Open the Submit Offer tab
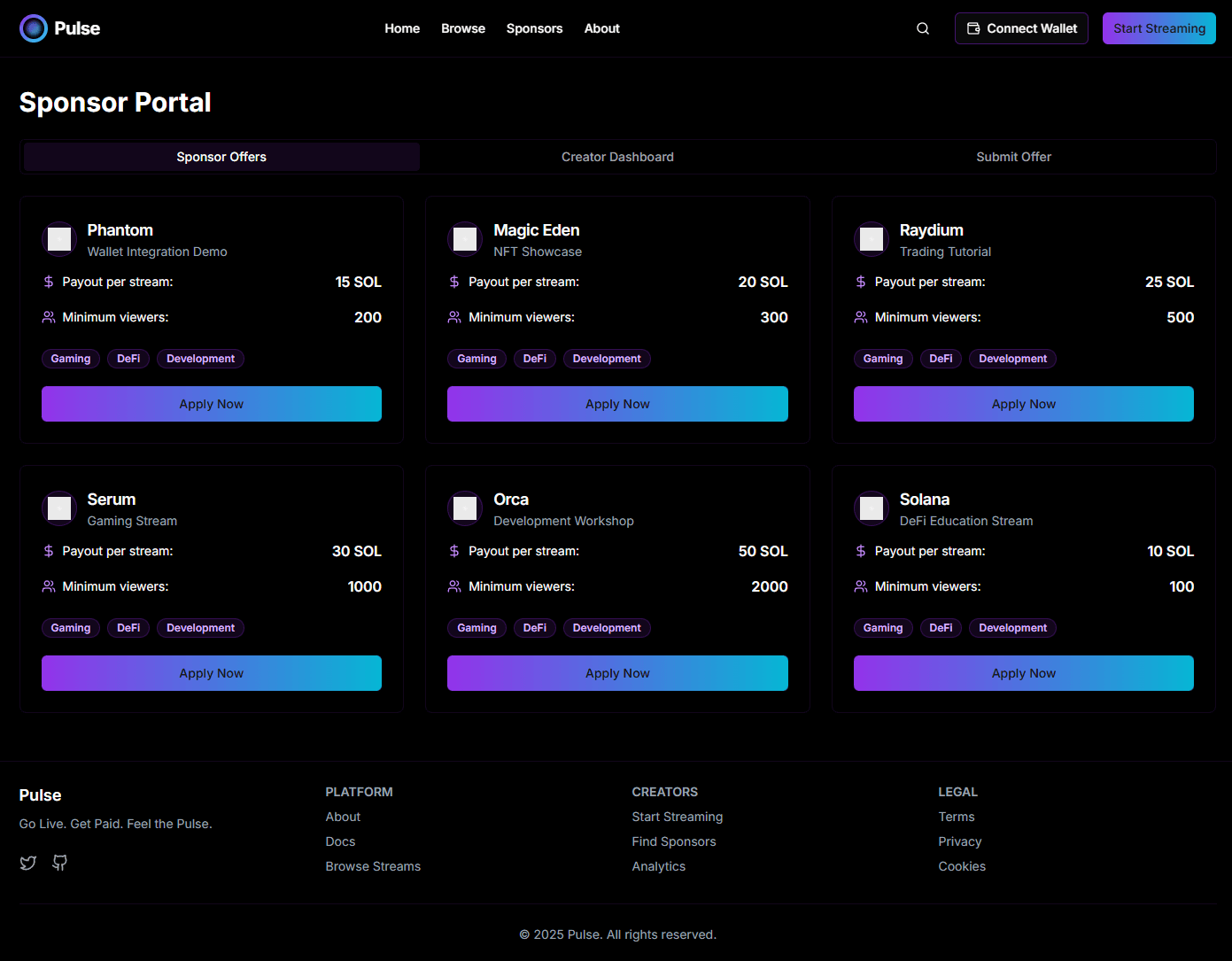This screenshot has height=961, width=1232. point(1013,157)
